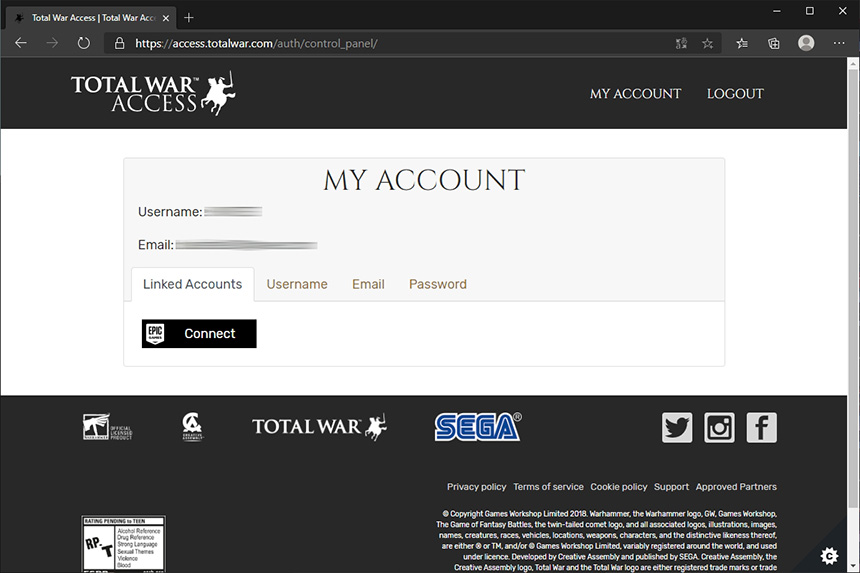Viewport: 860px width, 573px height.
Task: Open the Collections toolbar icon
Action: [x=773, y=43]
